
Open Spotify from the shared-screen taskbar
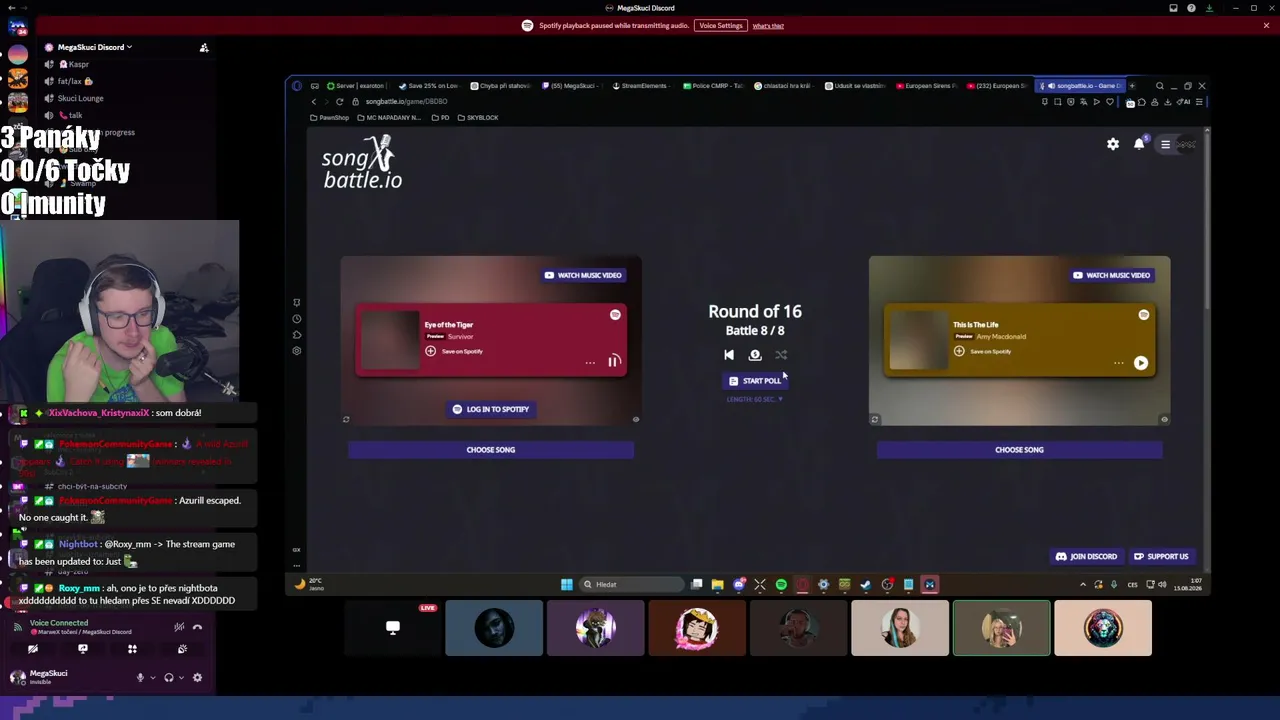[781, 585]
